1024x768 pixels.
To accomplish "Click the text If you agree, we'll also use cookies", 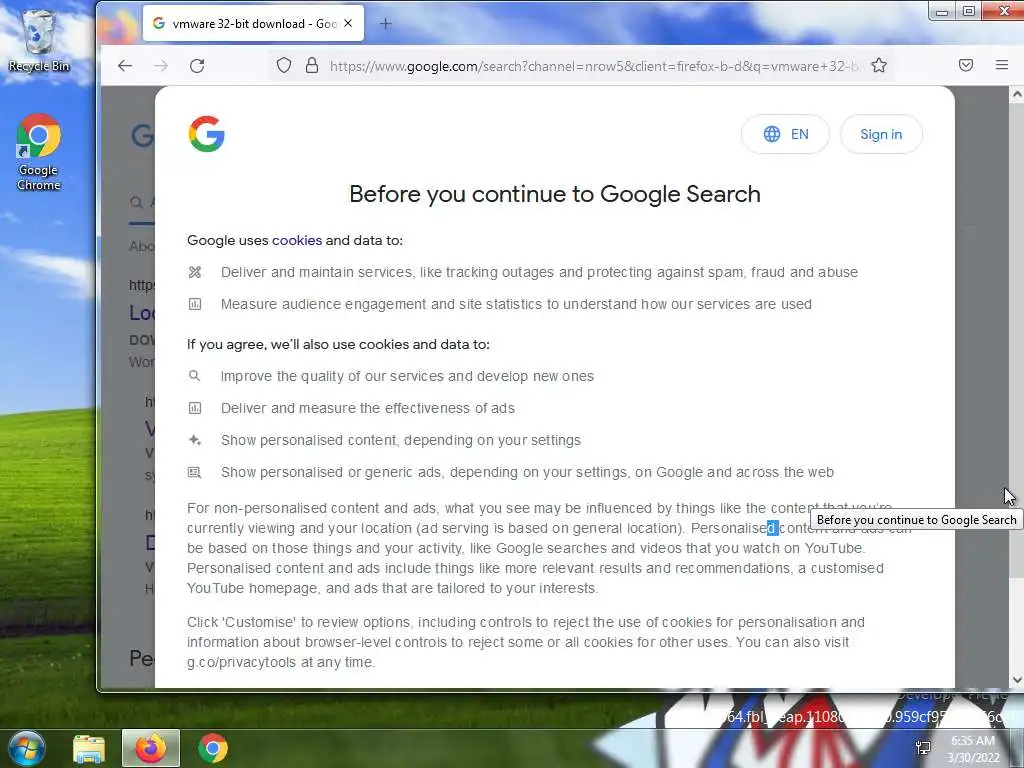I will [x=338, y=344].
